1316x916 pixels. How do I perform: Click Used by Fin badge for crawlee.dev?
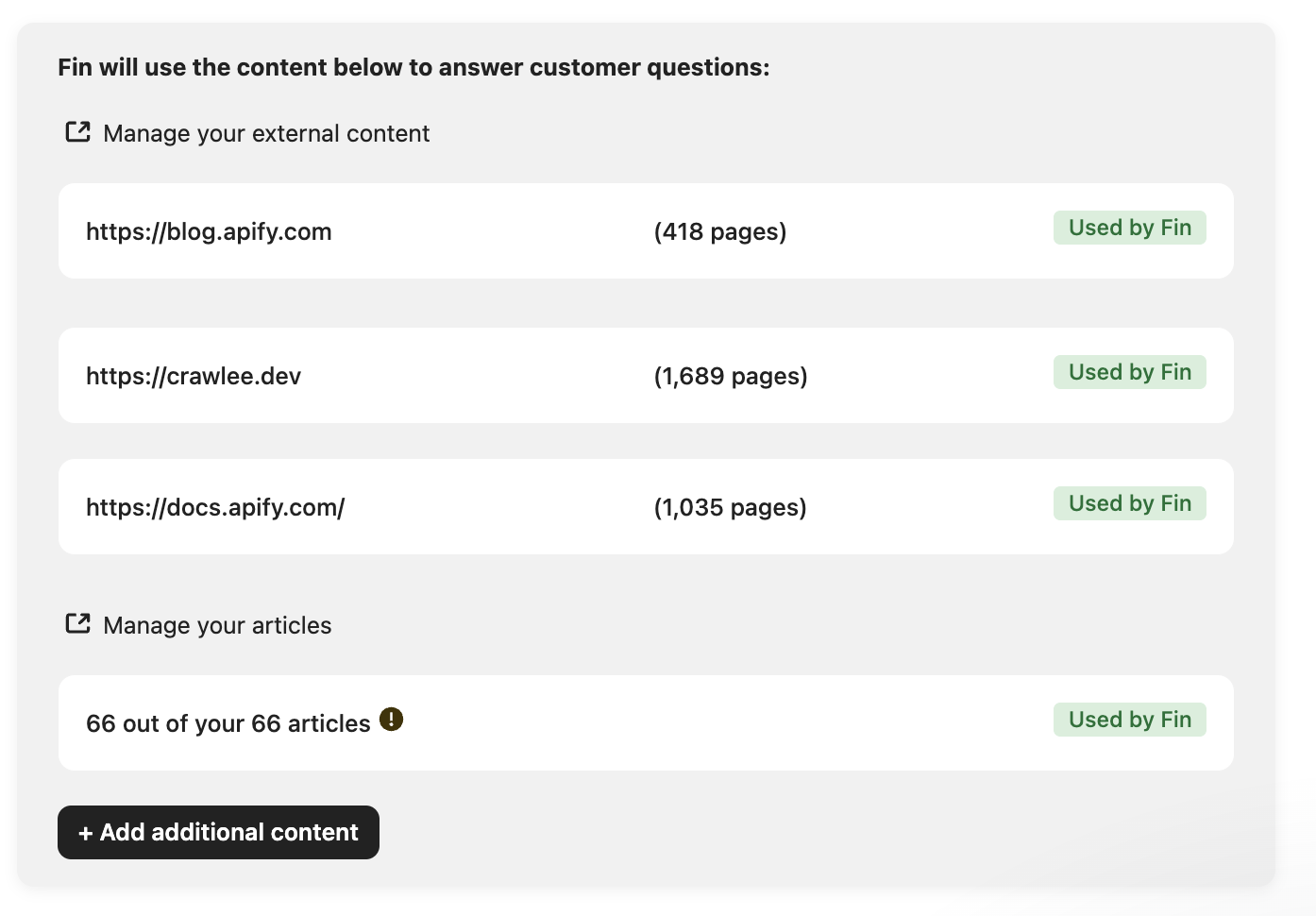click(x=1129, y=372)
